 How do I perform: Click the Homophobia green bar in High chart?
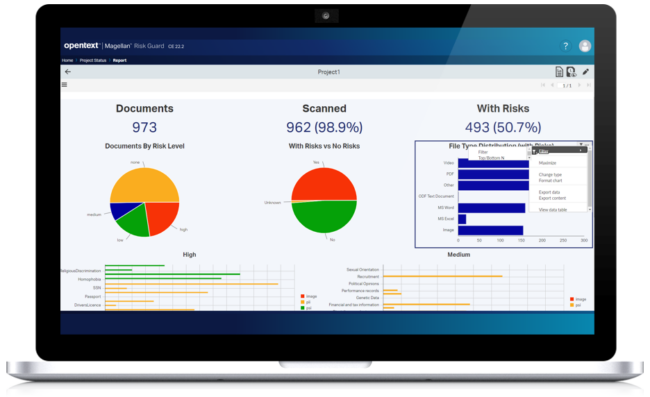pyautogui.click(x=163, y=278)
